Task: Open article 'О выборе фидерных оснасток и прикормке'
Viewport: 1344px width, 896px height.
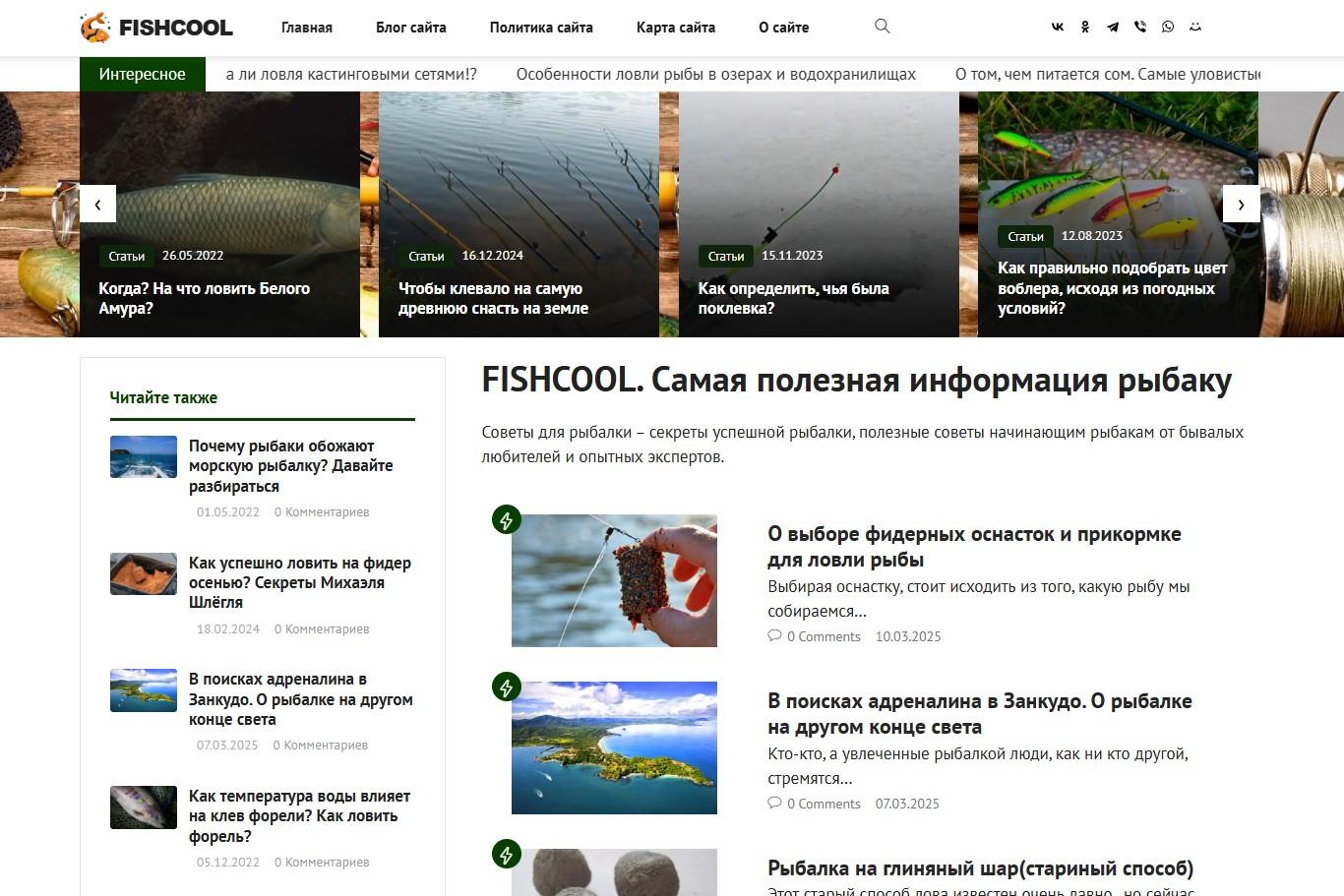Action: pyautogui.click(x=974, y=547)
